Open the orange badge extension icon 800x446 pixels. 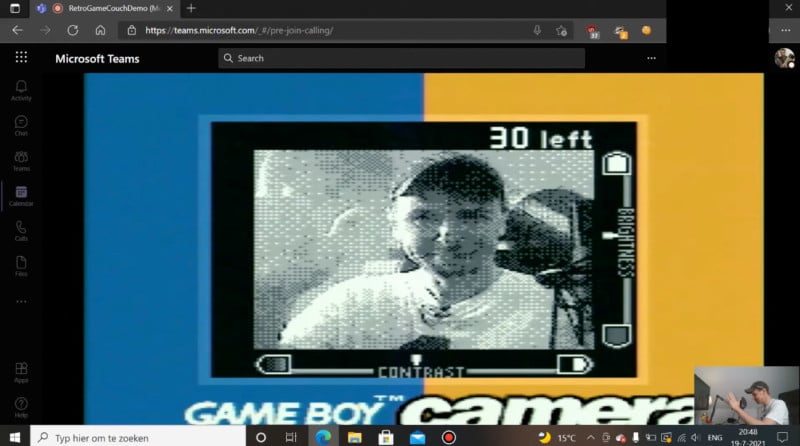click(621, 32)
